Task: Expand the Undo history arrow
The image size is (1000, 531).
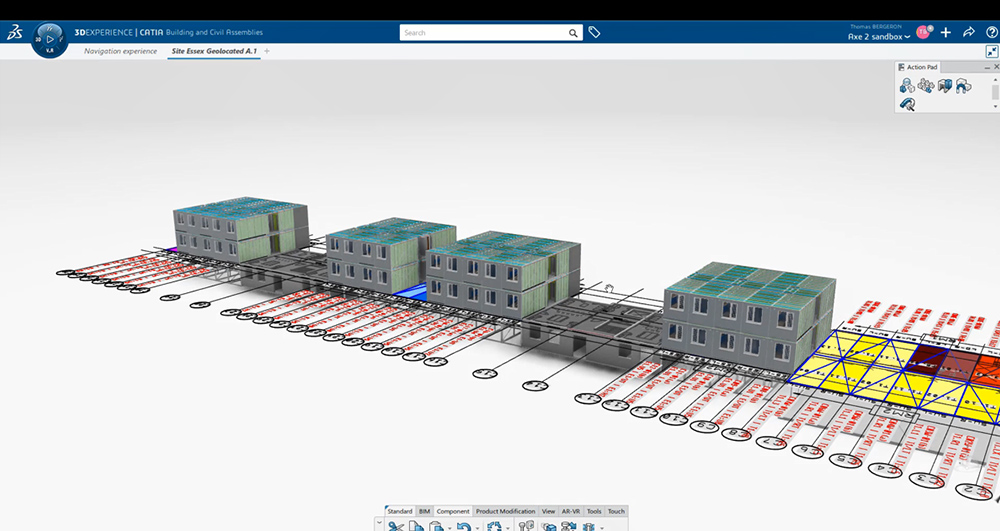Action: tap(478, 528)
